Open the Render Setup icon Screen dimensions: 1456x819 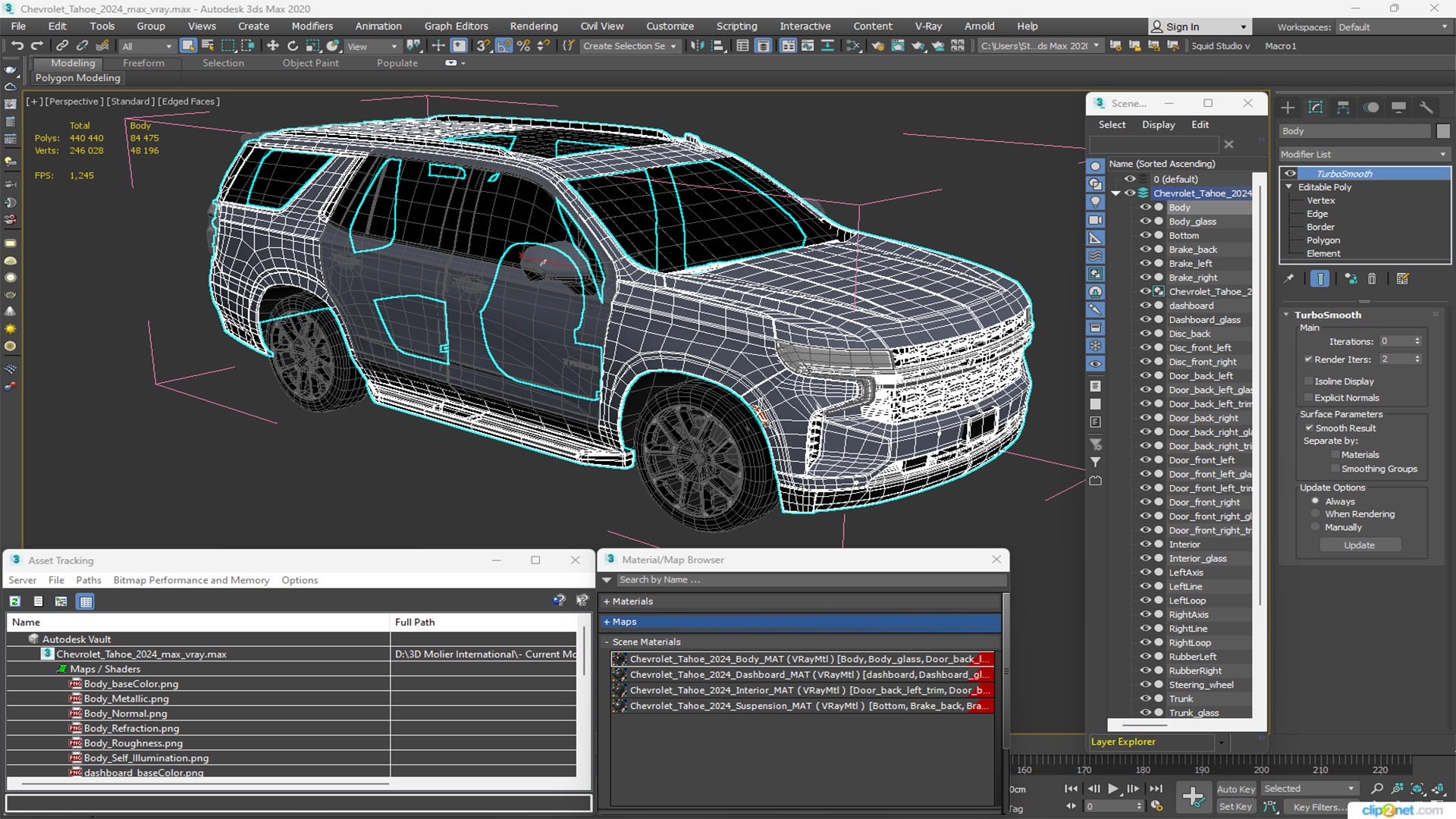click(x=877, y=46)
